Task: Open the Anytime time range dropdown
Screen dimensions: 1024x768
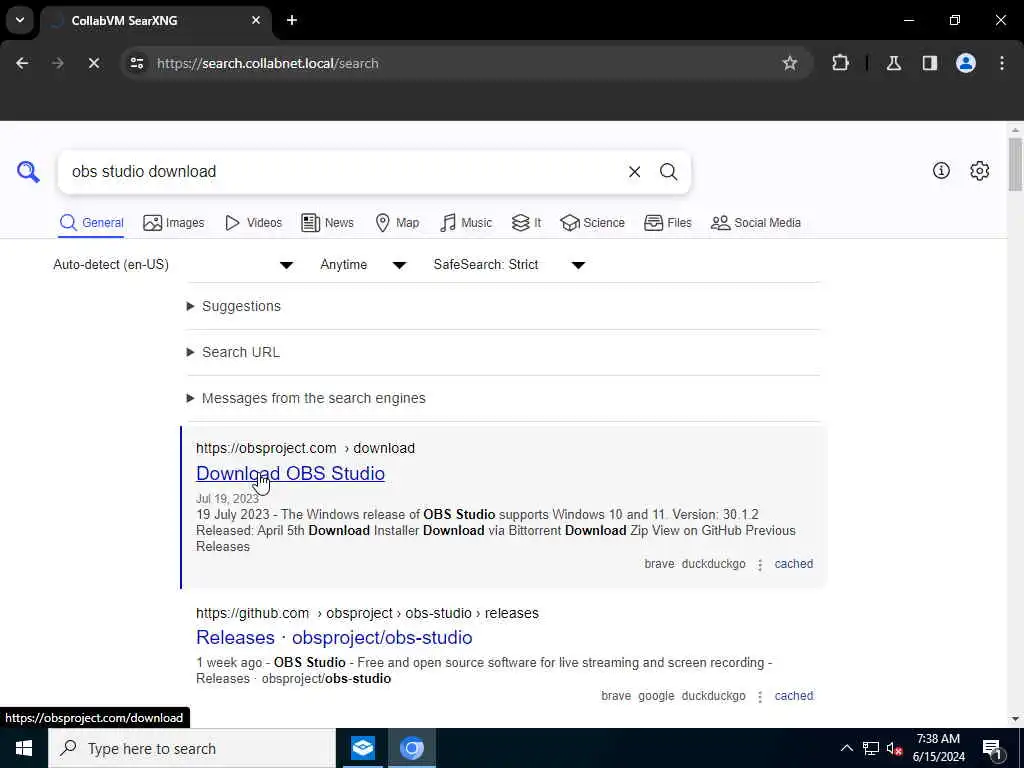Action: (x=363, y=264)
